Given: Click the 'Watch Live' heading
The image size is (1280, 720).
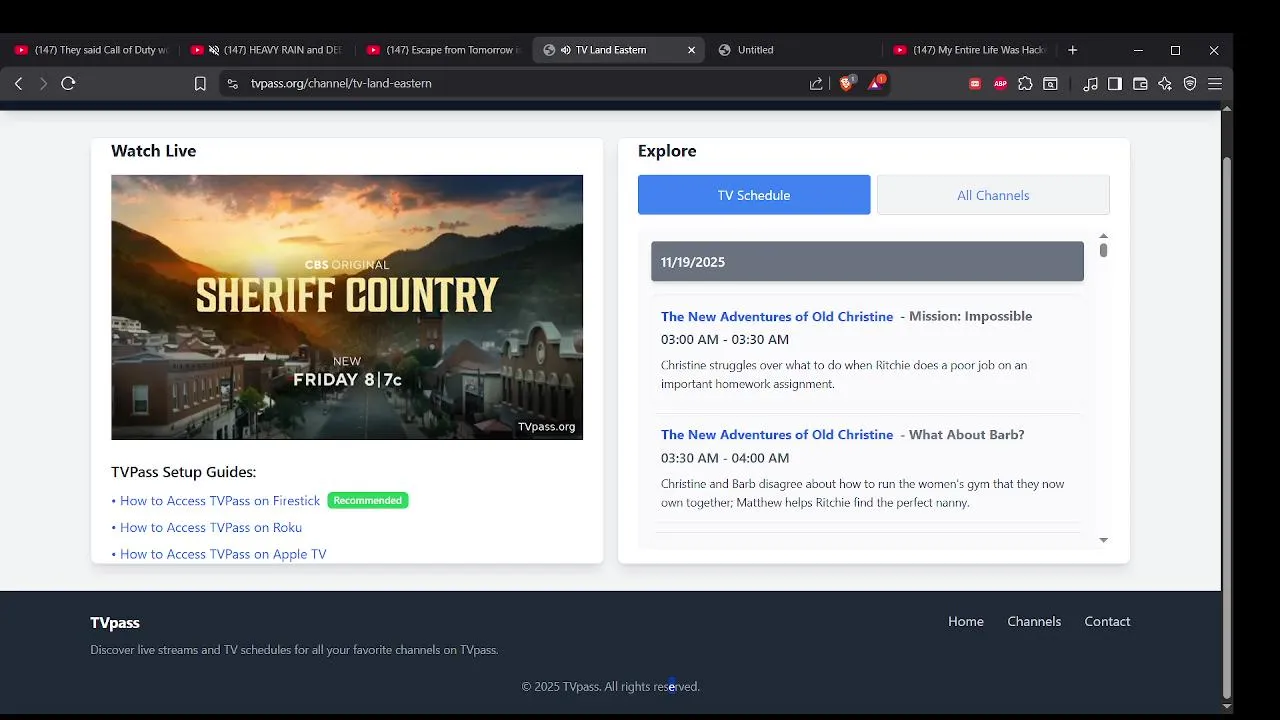Looking at the screenshot, I should coord(153,151).
